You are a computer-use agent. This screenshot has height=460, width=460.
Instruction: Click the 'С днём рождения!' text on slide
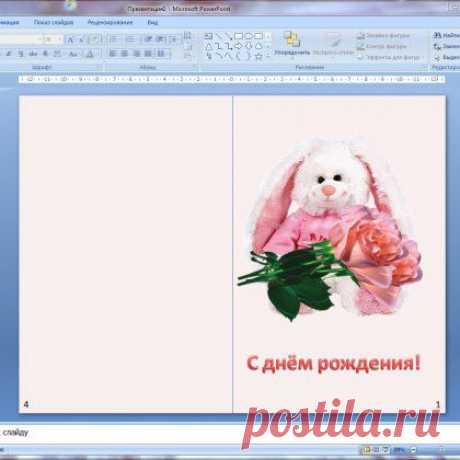(x=334, y=363)
